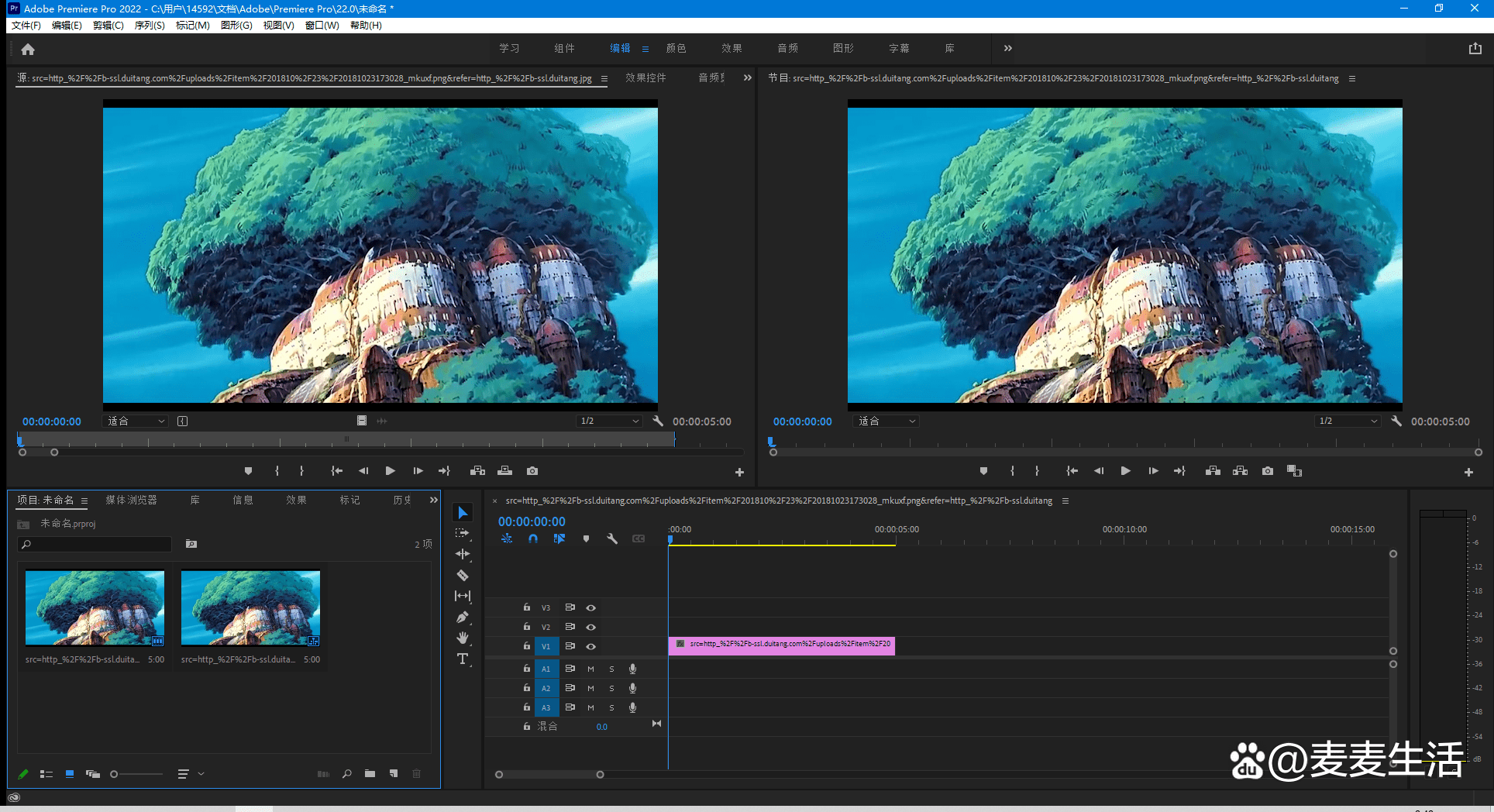
Task: Mute audio track A1
Action: coord(590,669)
